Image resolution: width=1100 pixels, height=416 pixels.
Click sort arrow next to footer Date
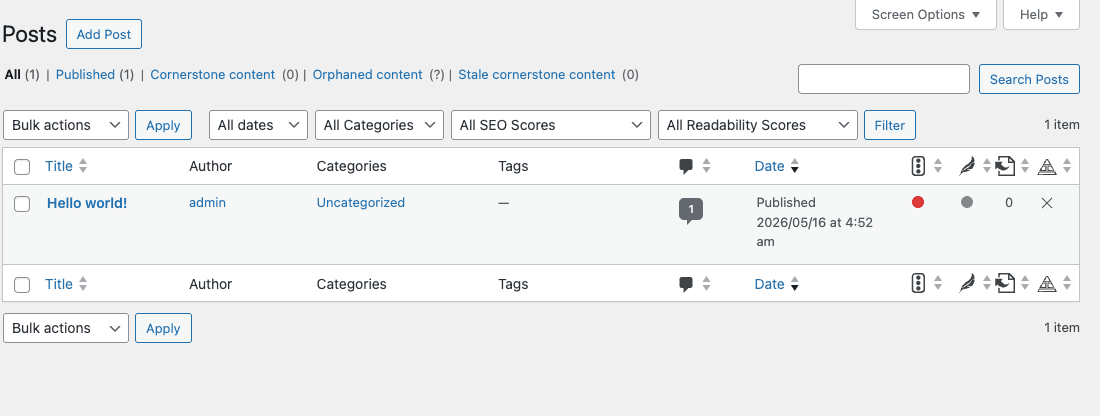tap(795, 284)
